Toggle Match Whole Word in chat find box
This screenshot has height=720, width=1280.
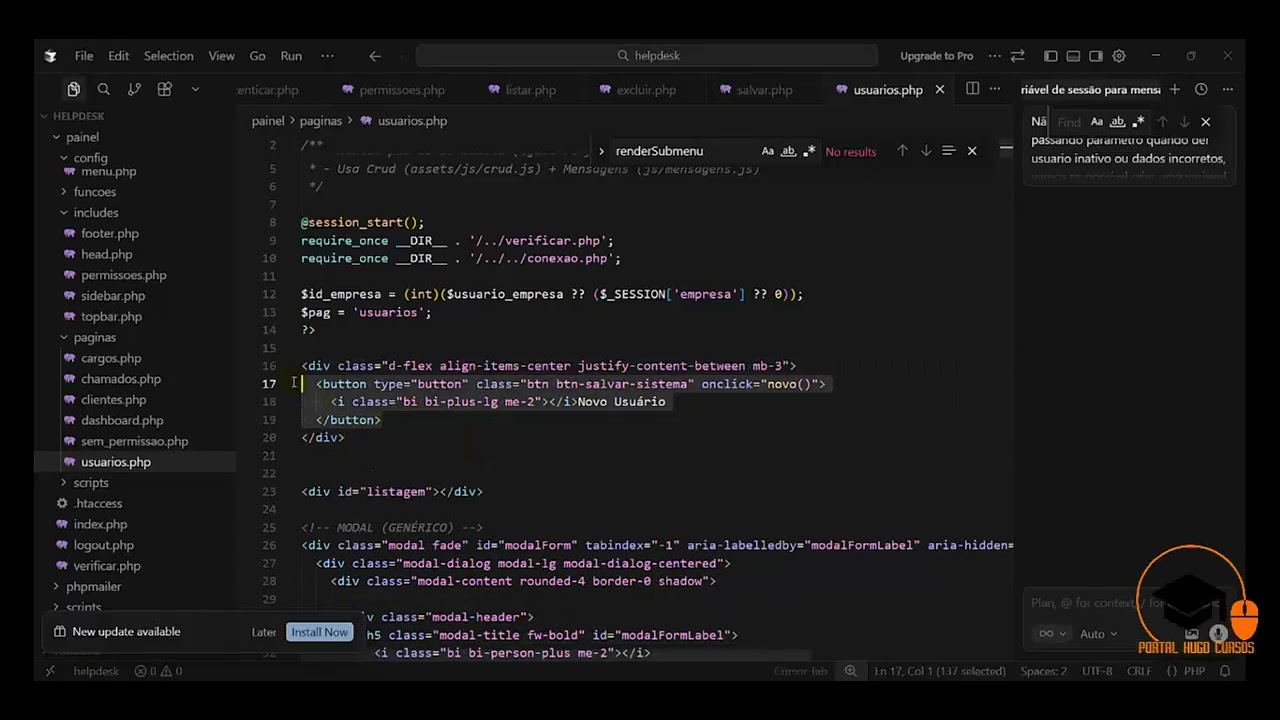1118,122
